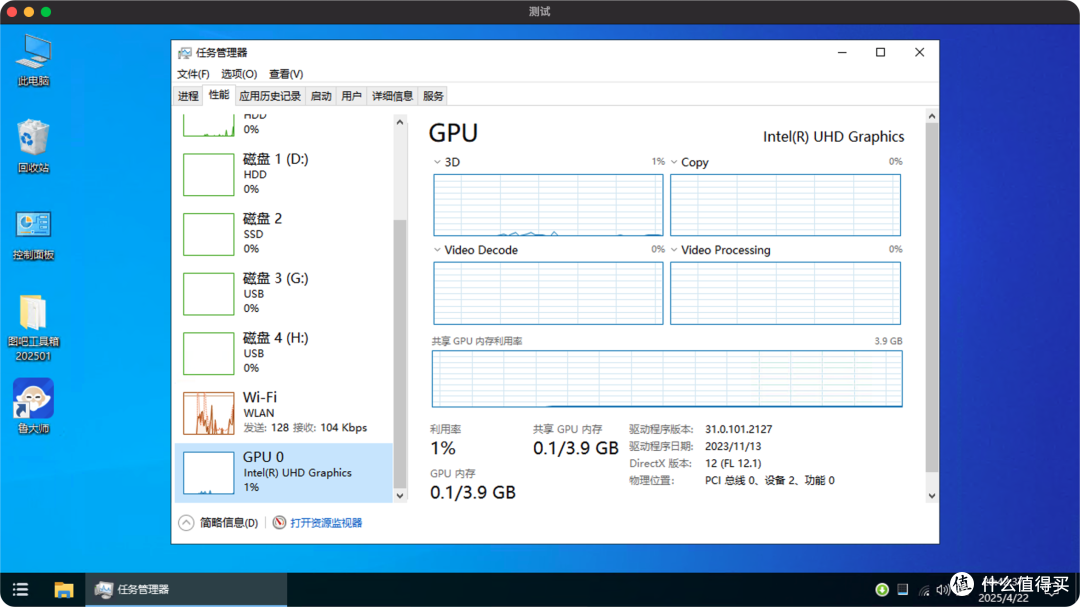Select the GPU 0 performance entry
The width and height of the screenshot is (1080, 607).
coord(284,473)
